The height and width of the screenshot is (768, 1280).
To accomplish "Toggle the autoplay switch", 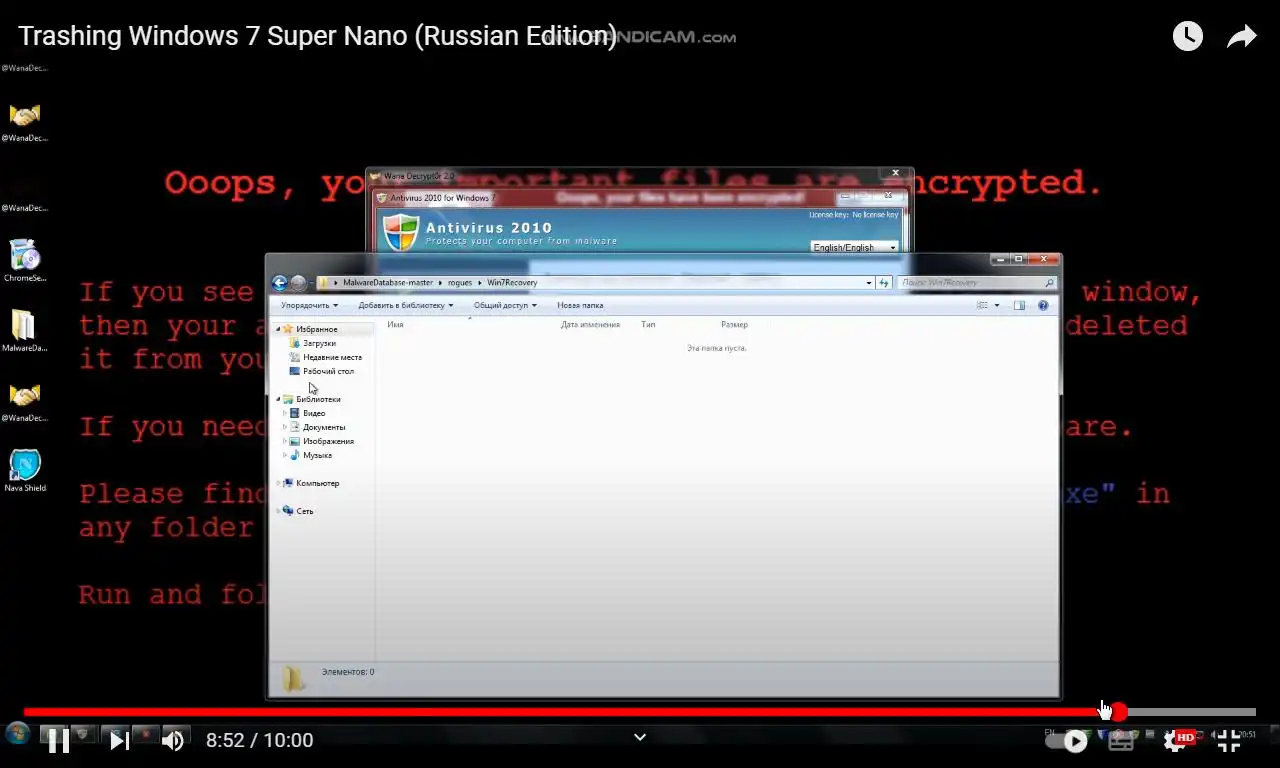I will 1067,741.
